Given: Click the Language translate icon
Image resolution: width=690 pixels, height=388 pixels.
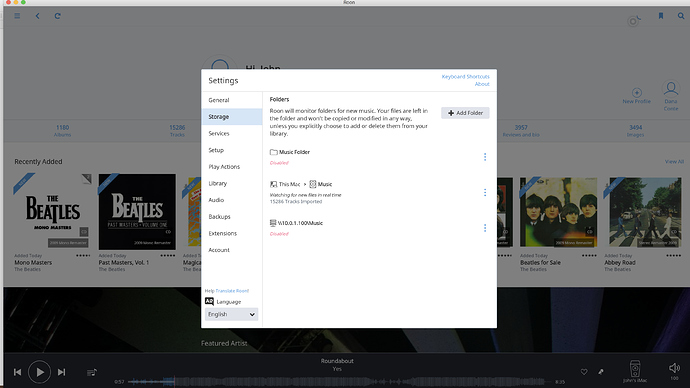Looking at the screenshot, I should click(x=209, y=301).
